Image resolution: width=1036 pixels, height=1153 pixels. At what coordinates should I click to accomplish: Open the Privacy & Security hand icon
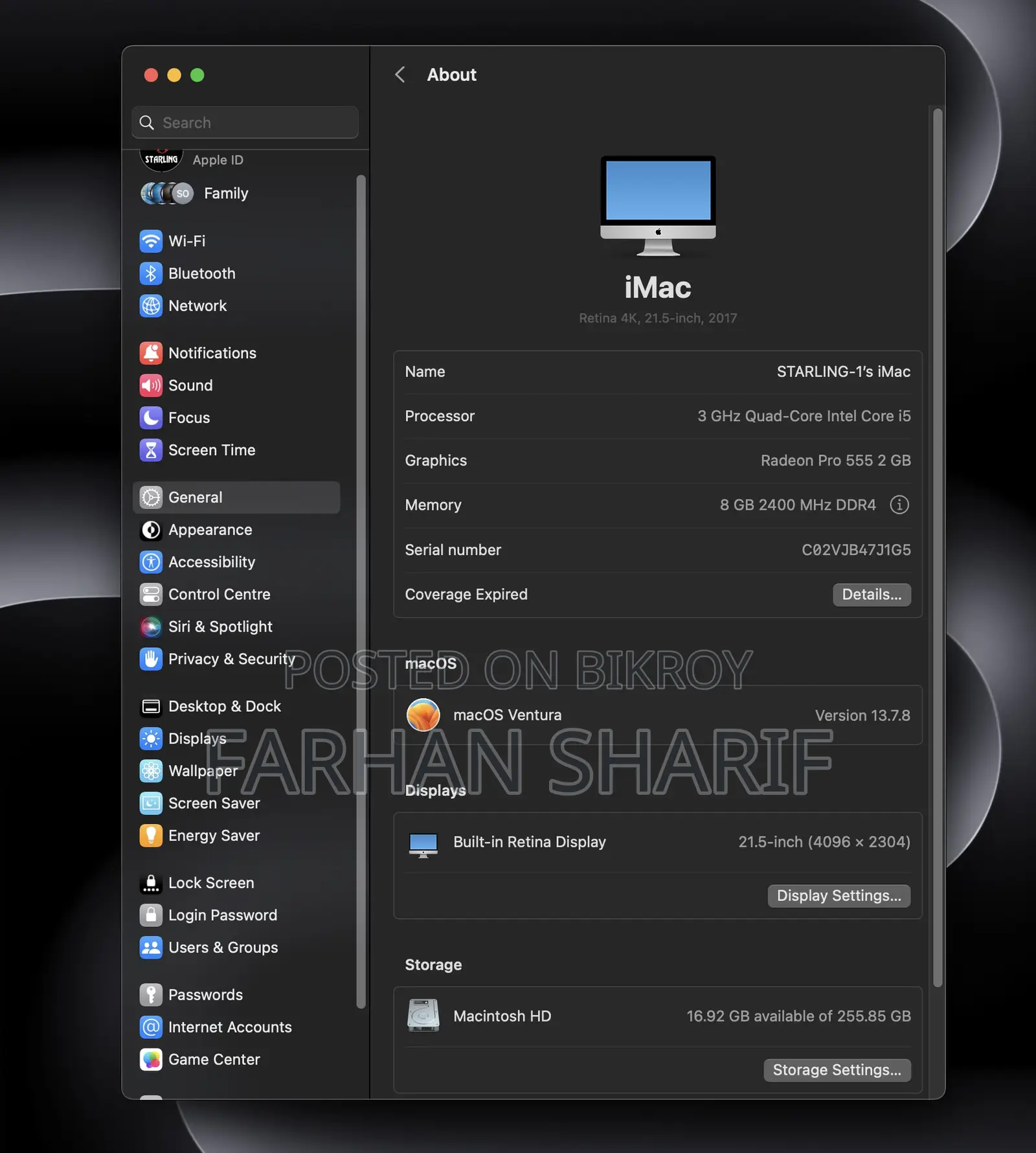[151, 659]
